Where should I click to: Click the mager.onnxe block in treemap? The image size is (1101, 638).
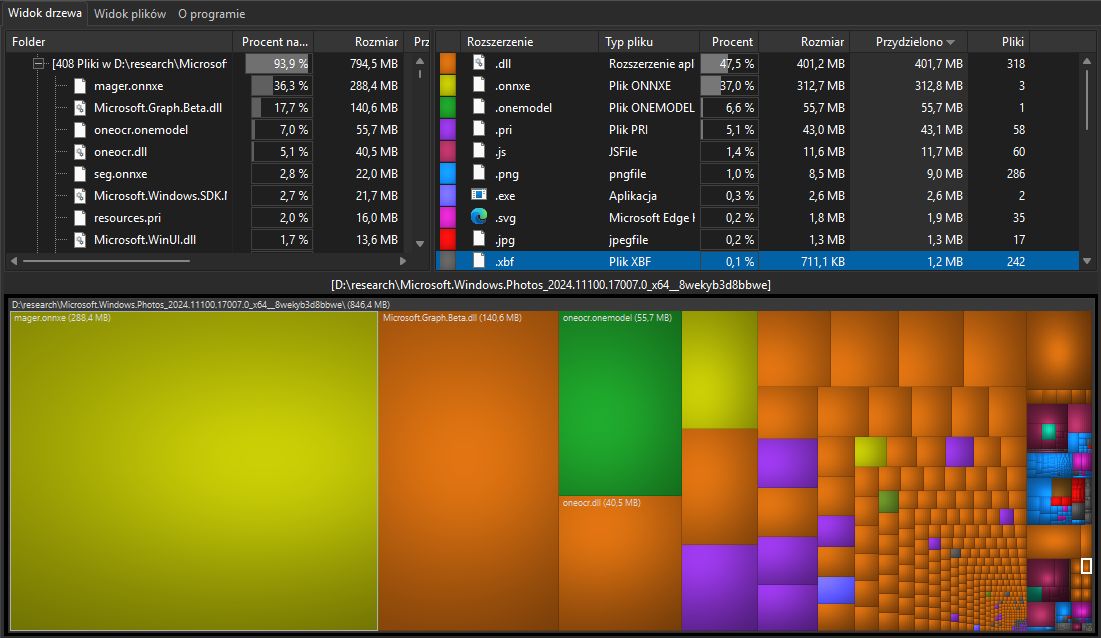[194, 471]
